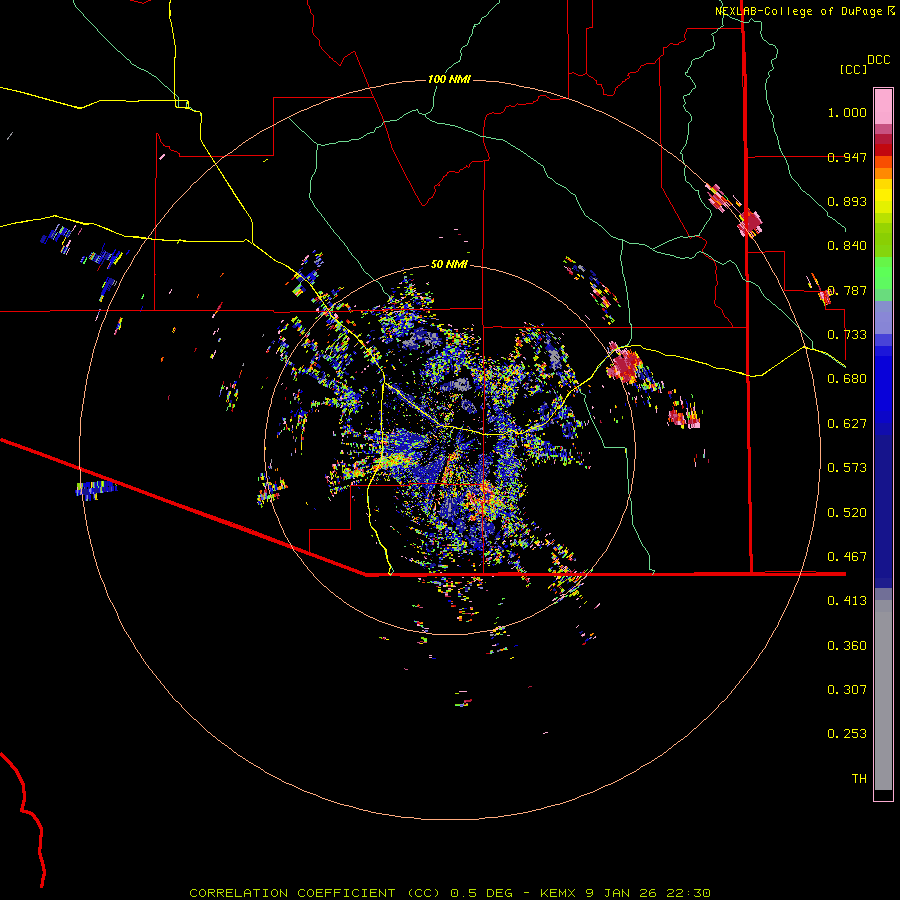The width and height of the screenshot is (900, 900).
Task: Click the 0.947 color scale value
Action: coord(847,157)
